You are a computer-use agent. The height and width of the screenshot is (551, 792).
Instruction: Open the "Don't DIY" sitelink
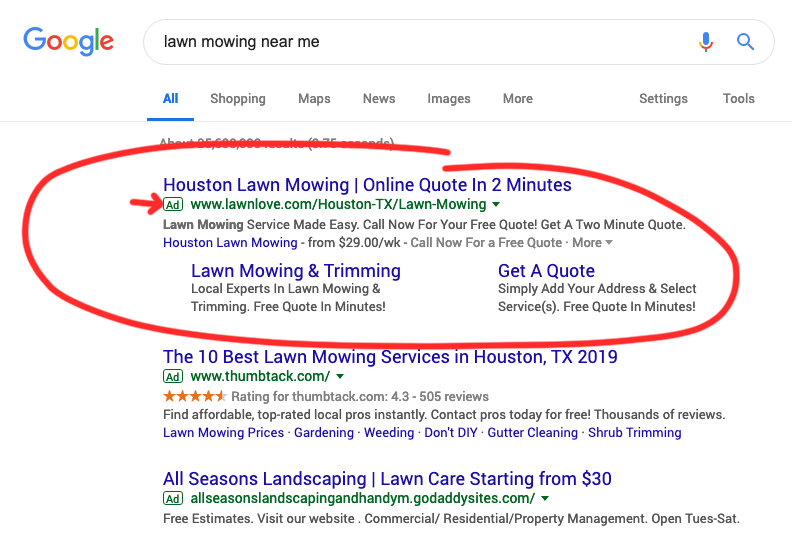[451, 433]
